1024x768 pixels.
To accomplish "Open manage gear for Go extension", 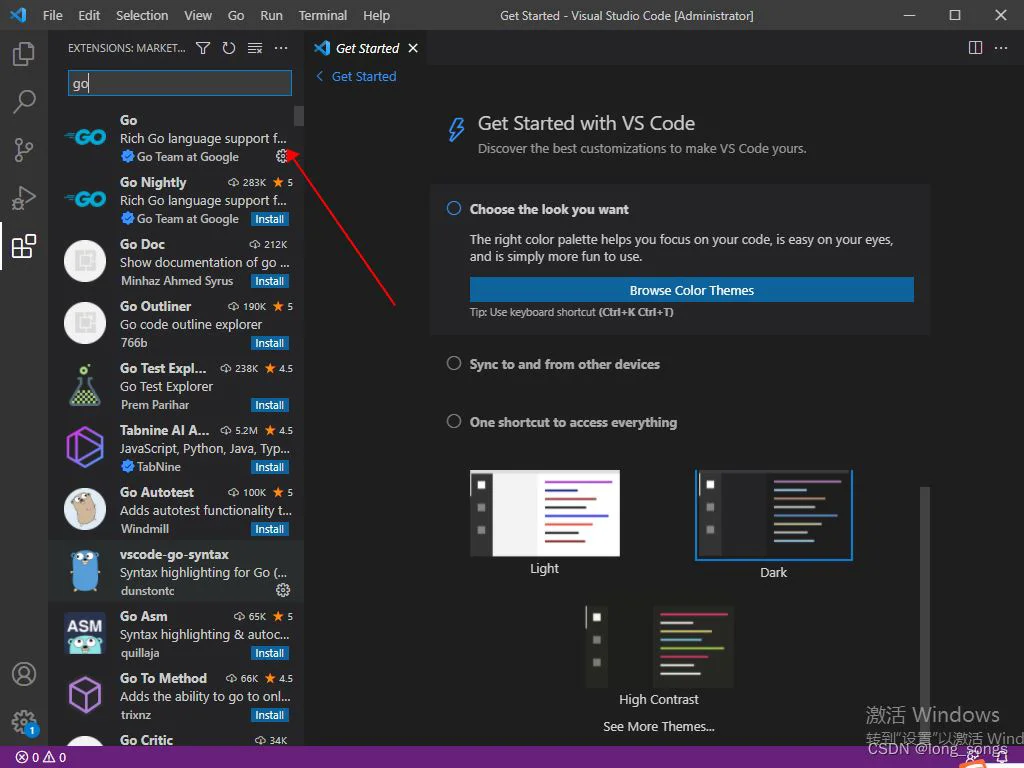I will tap(281, 156).
